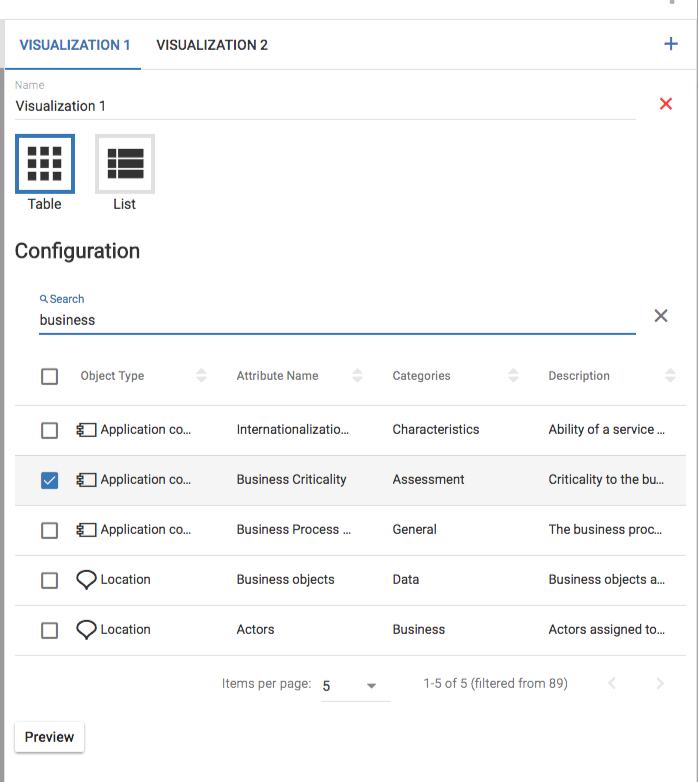Click the plus icon to add visualization
Screen dimensions: 698x782
coord(671,44)
